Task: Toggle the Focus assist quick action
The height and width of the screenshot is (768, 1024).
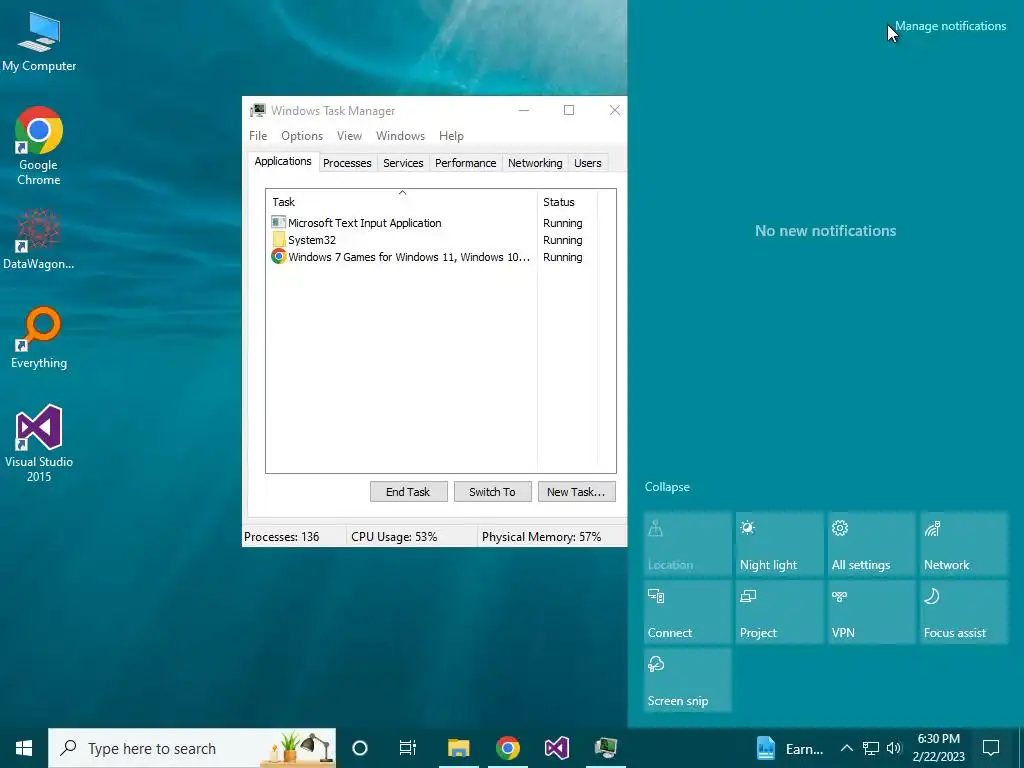Action: pyautogui.click(x=964, y=612)
